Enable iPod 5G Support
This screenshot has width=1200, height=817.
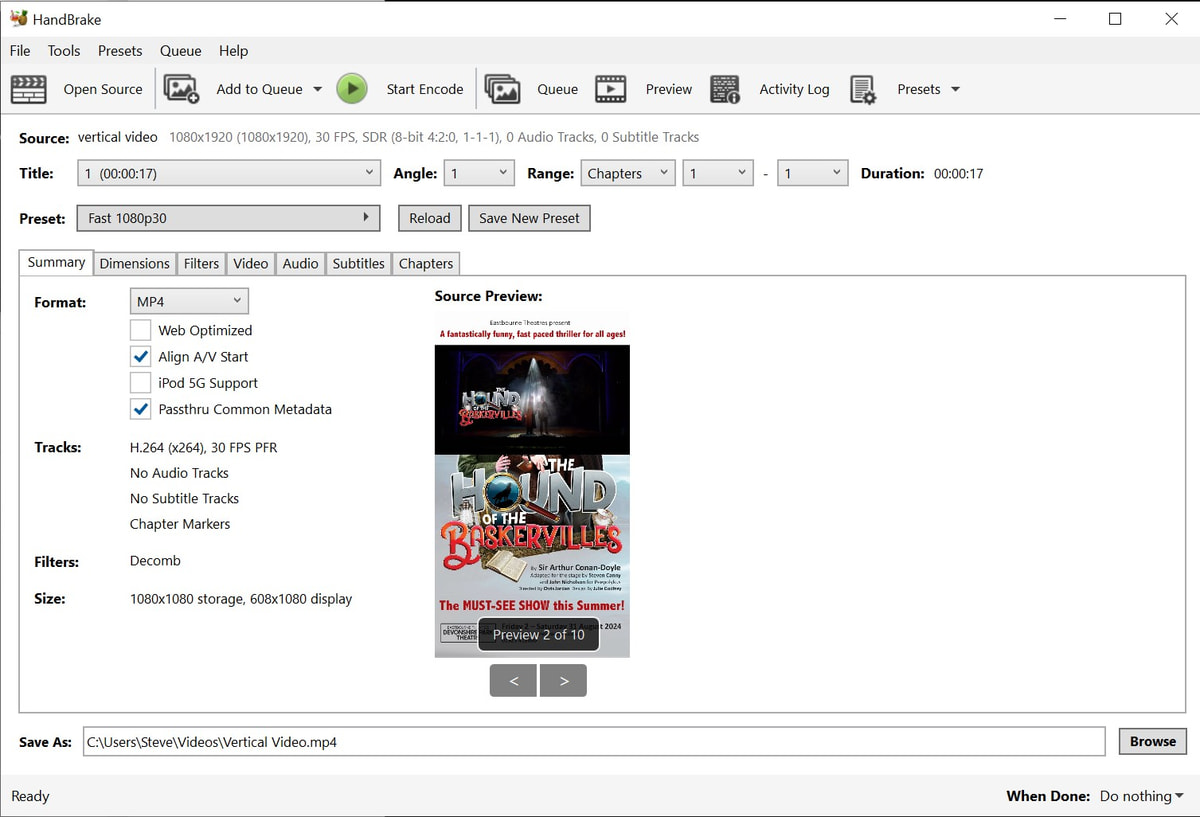click(140, 382)
